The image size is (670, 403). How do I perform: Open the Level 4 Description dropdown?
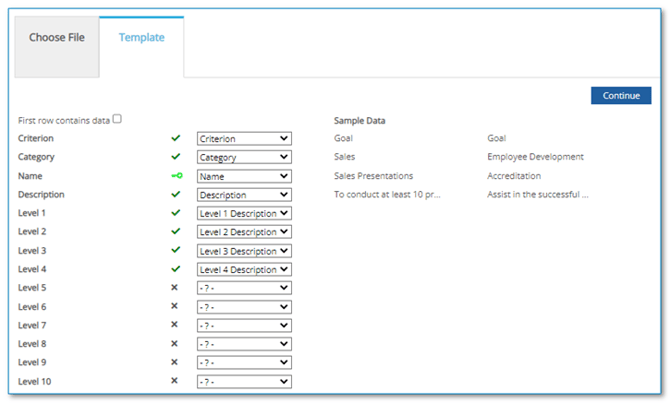(x=244, y=269)
